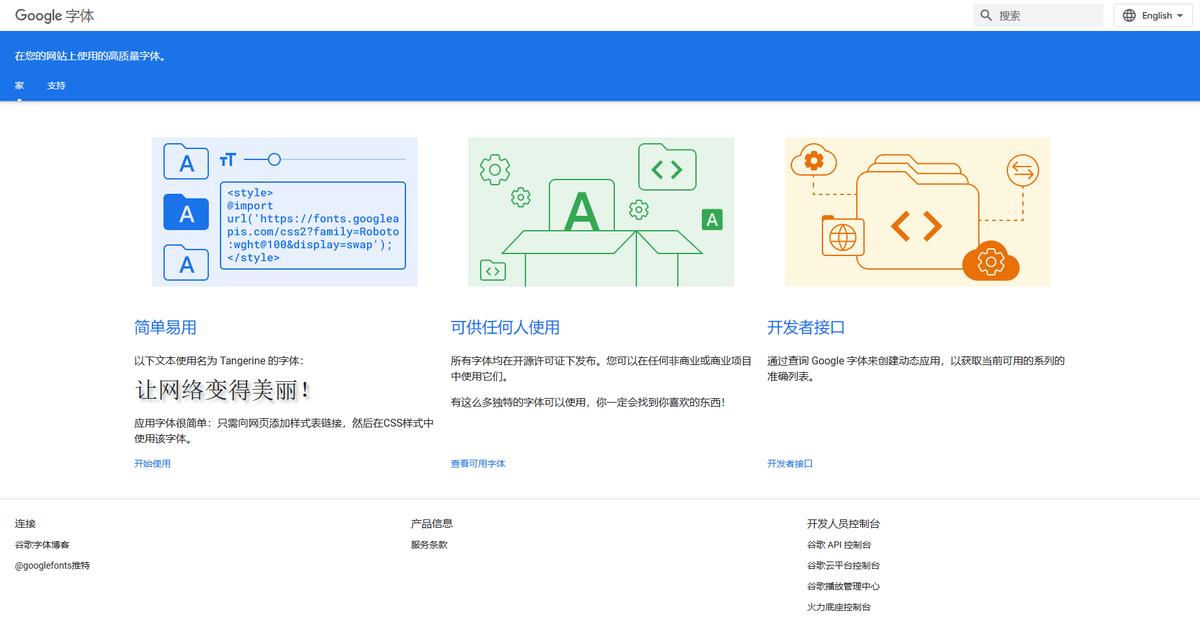Screen dimensions: 1200x623
Task: Click the globe icon next to English
Action: 1131,15
